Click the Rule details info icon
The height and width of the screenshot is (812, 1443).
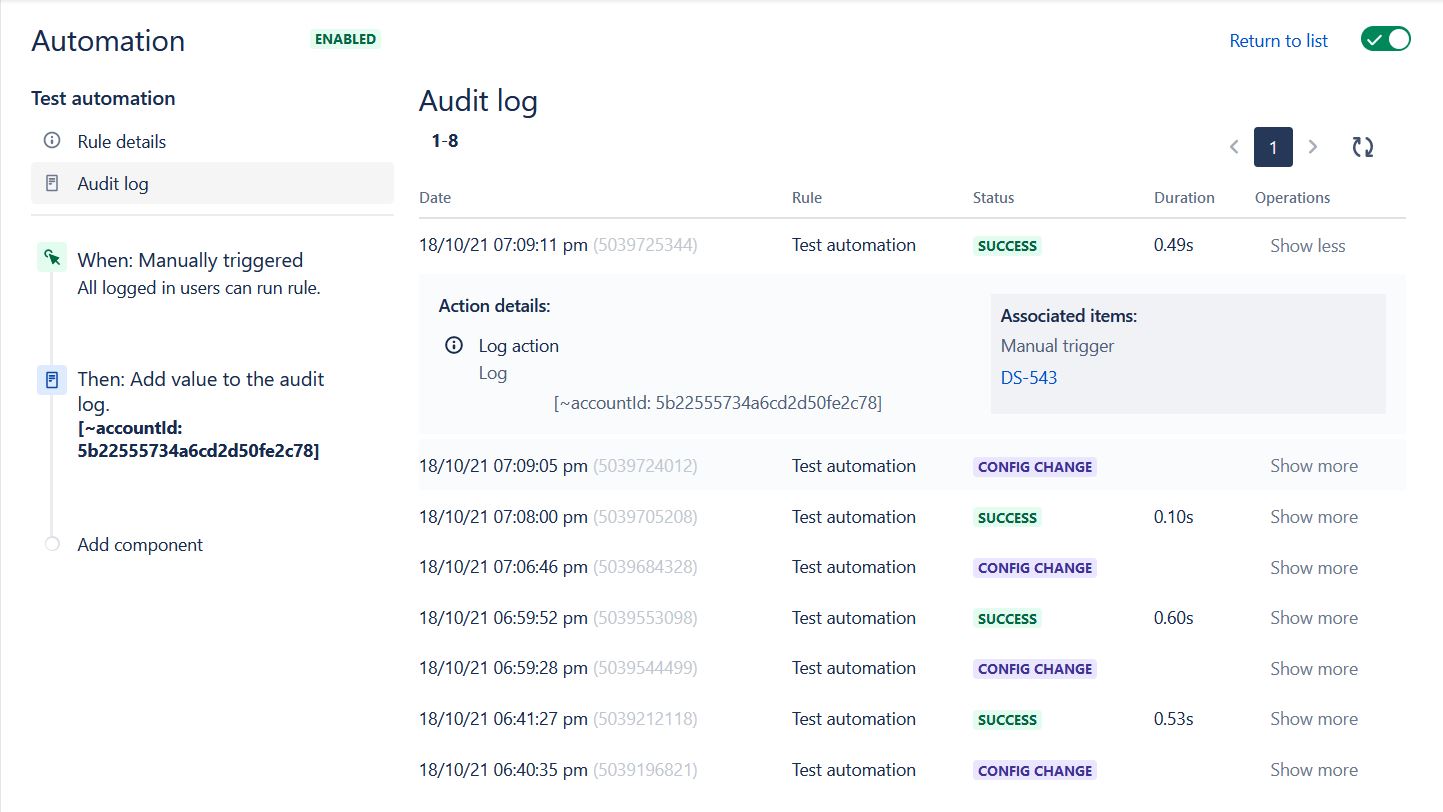pyautogui.click(x=52, y=141)
